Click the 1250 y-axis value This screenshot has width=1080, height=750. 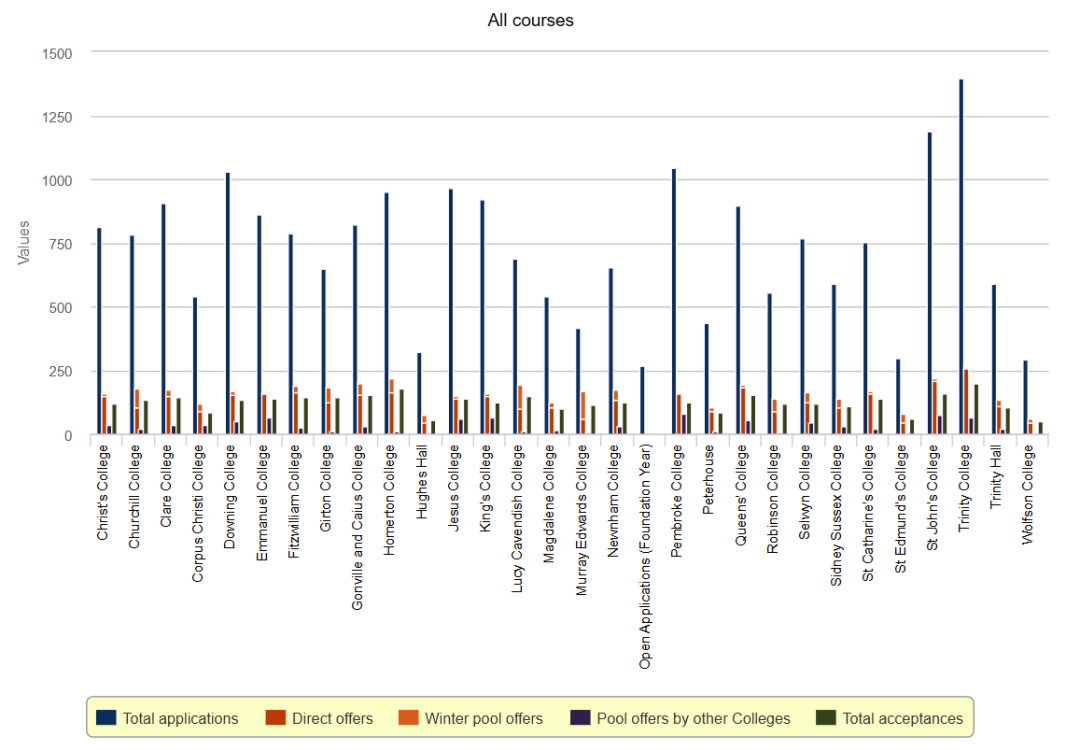point(56,117)
